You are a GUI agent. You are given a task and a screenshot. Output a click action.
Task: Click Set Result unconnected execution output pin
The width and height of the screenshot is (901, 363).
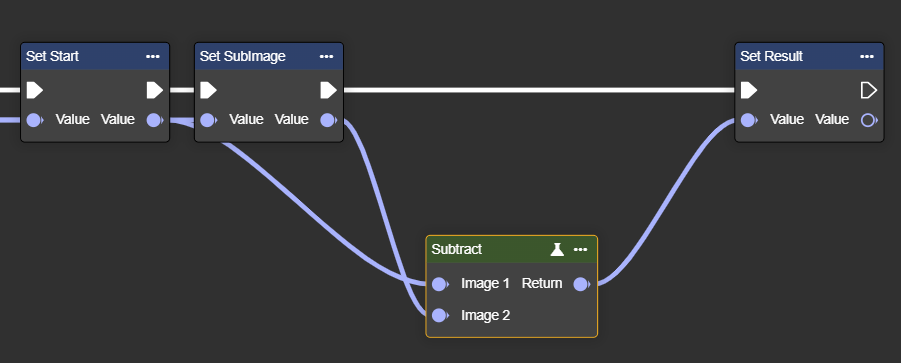click(x=869, y=90)
